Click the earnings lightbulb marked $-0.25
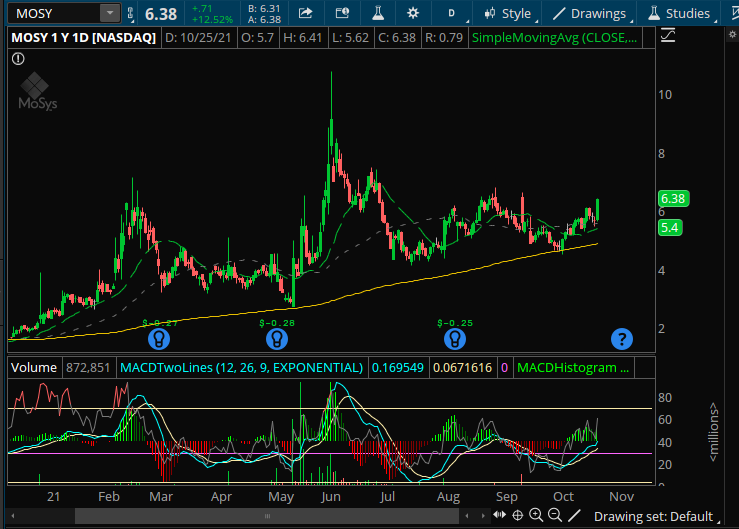Screen dimensions: 739x529 [x=455, y=339]
